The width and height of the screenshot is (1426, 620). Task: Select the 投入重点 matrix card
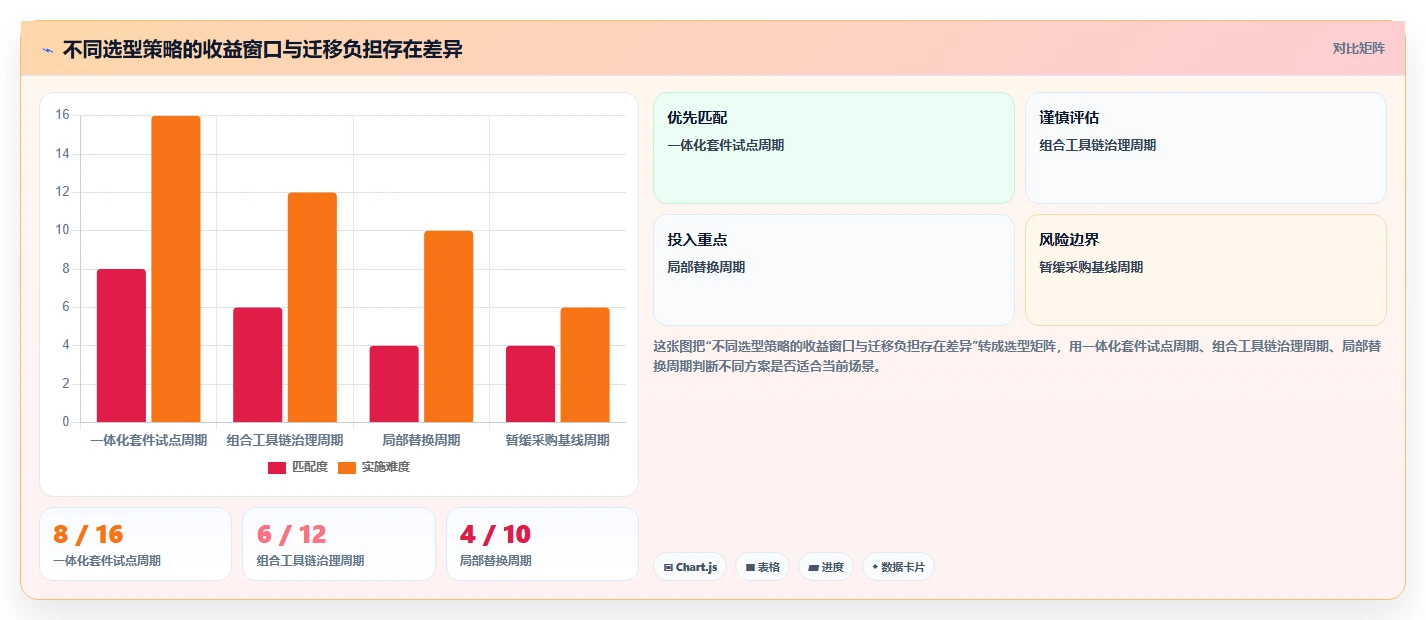834,270
